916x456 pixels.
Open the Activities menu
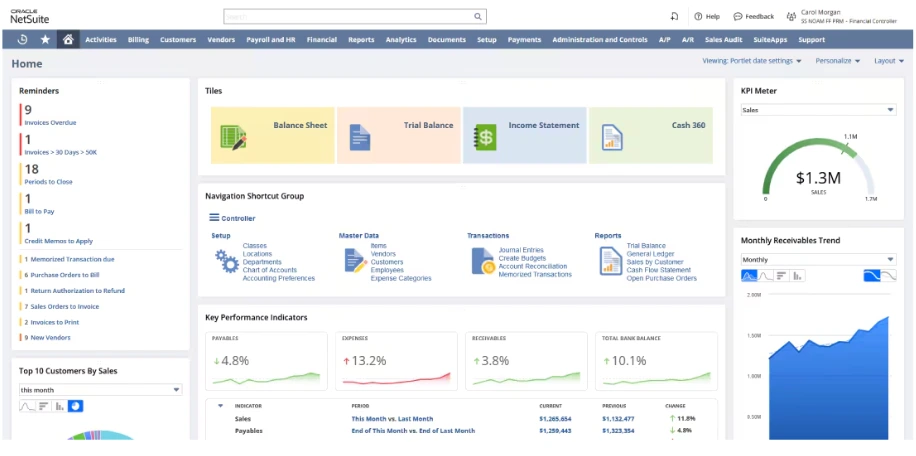pyautogui.click(x=101, y=40)
